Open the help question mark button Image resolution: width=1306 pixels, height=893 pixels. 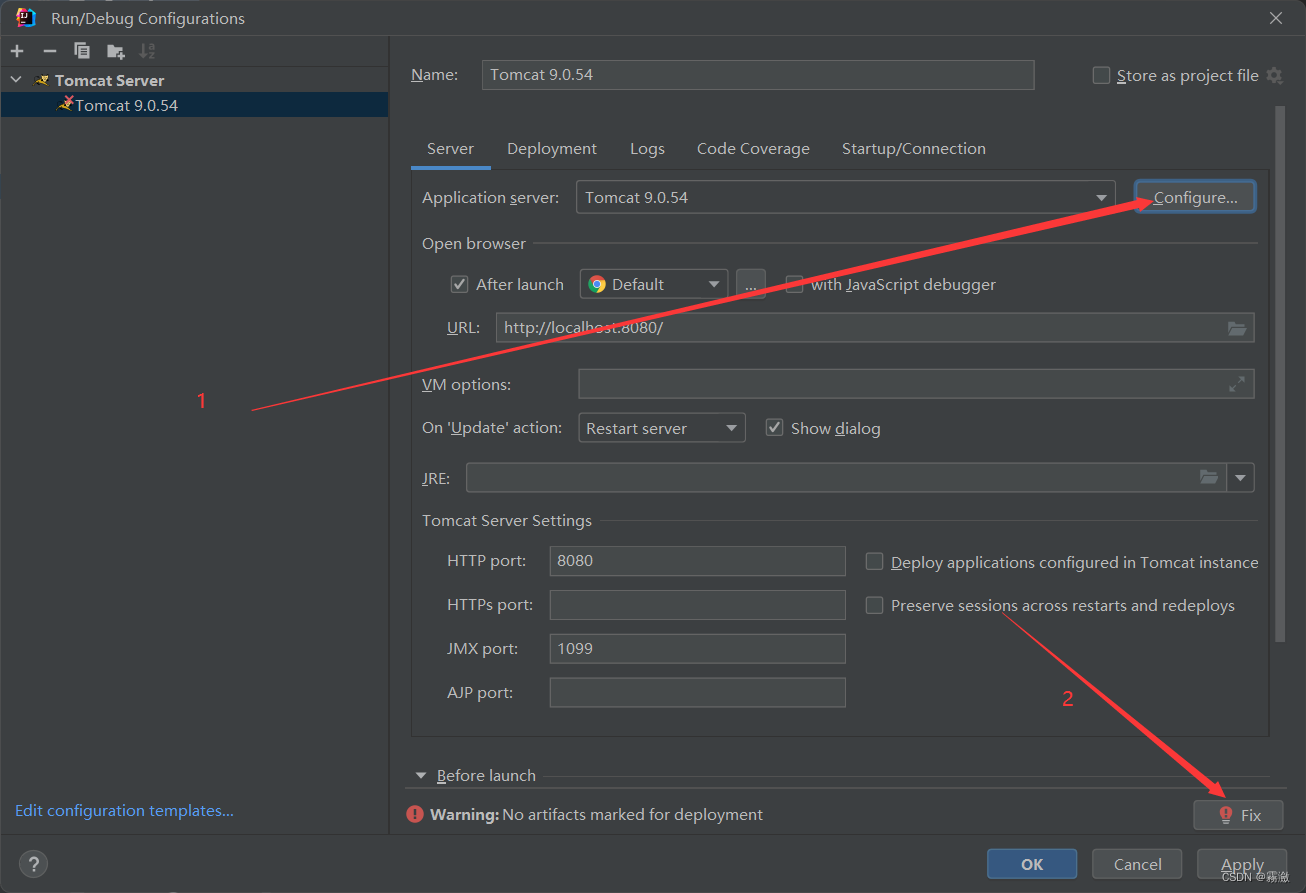tap(33, 864)
